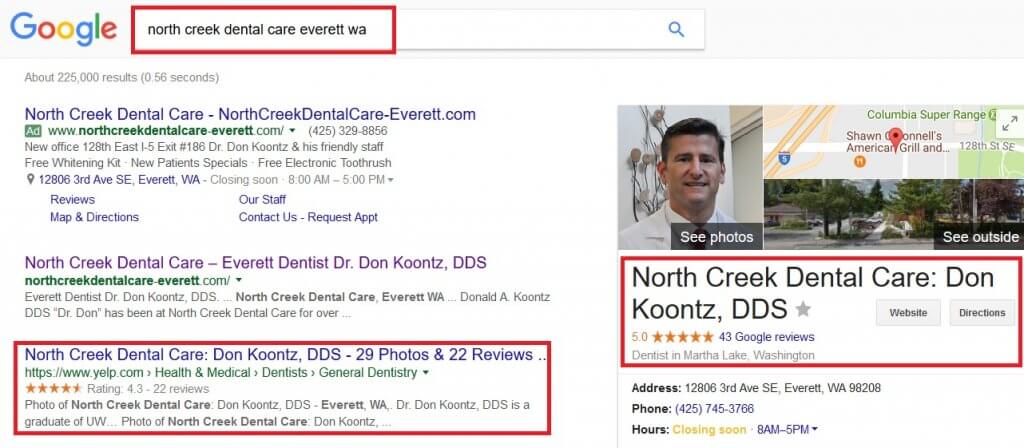Click the map thumbnail with red pin

click(x=893, y=142)
